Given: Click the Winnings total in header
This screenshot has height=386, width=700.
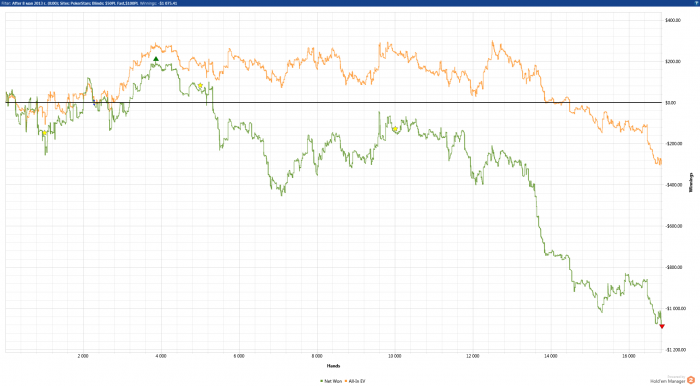Looking at the screenshot, I should pos(159,3).
